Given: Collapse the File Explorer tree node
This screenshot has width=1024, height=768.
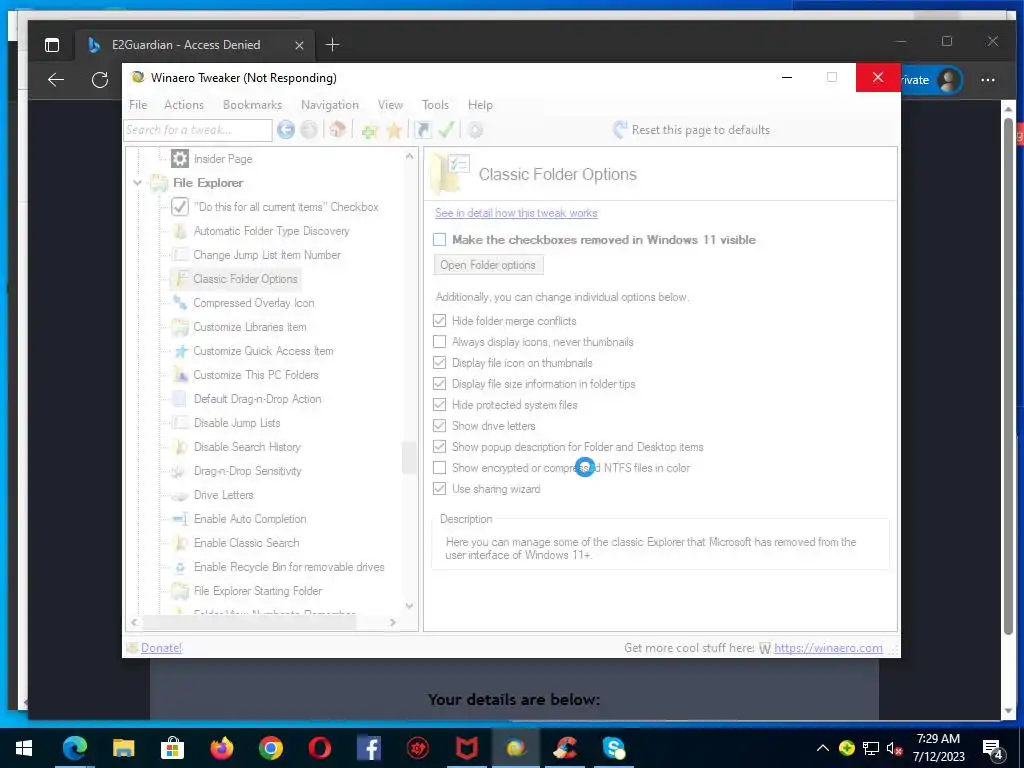Looking at the screenshot, I should pos(137,183).
